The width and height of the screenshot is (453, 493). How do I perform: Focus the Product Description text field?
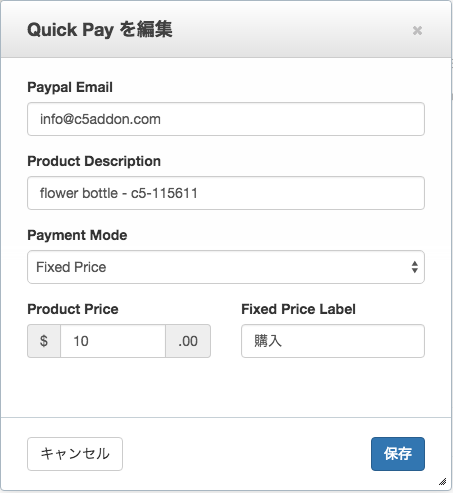(x=226, y=193)
